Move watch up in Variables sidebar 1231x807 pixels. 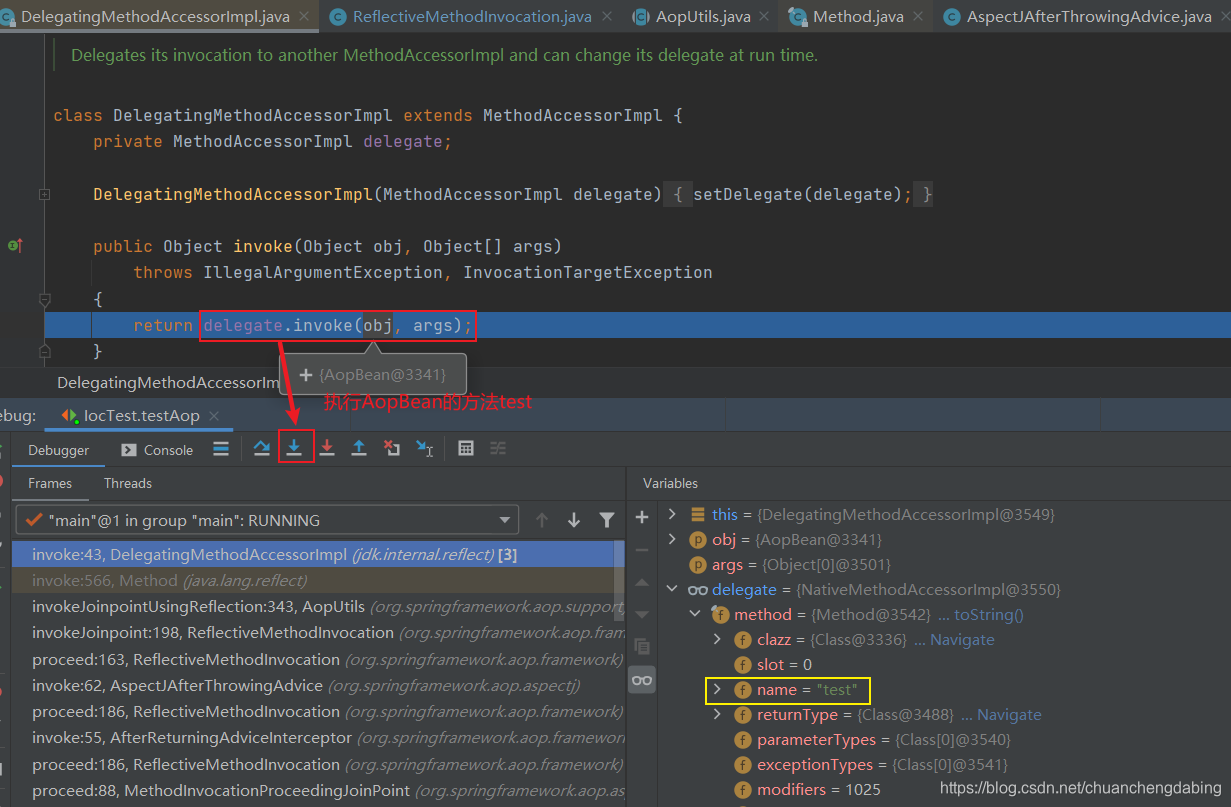(x=642, y=582)
